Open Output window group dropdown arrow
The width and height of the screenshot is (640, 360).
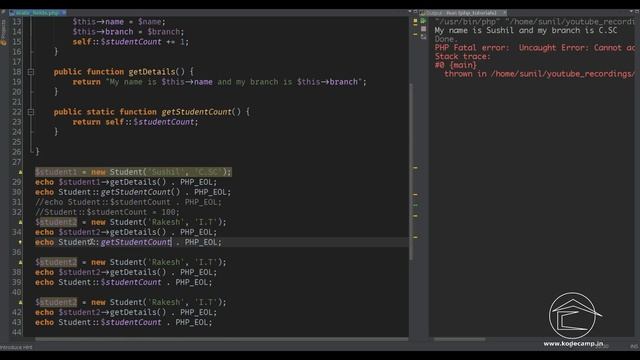[631, 12]
